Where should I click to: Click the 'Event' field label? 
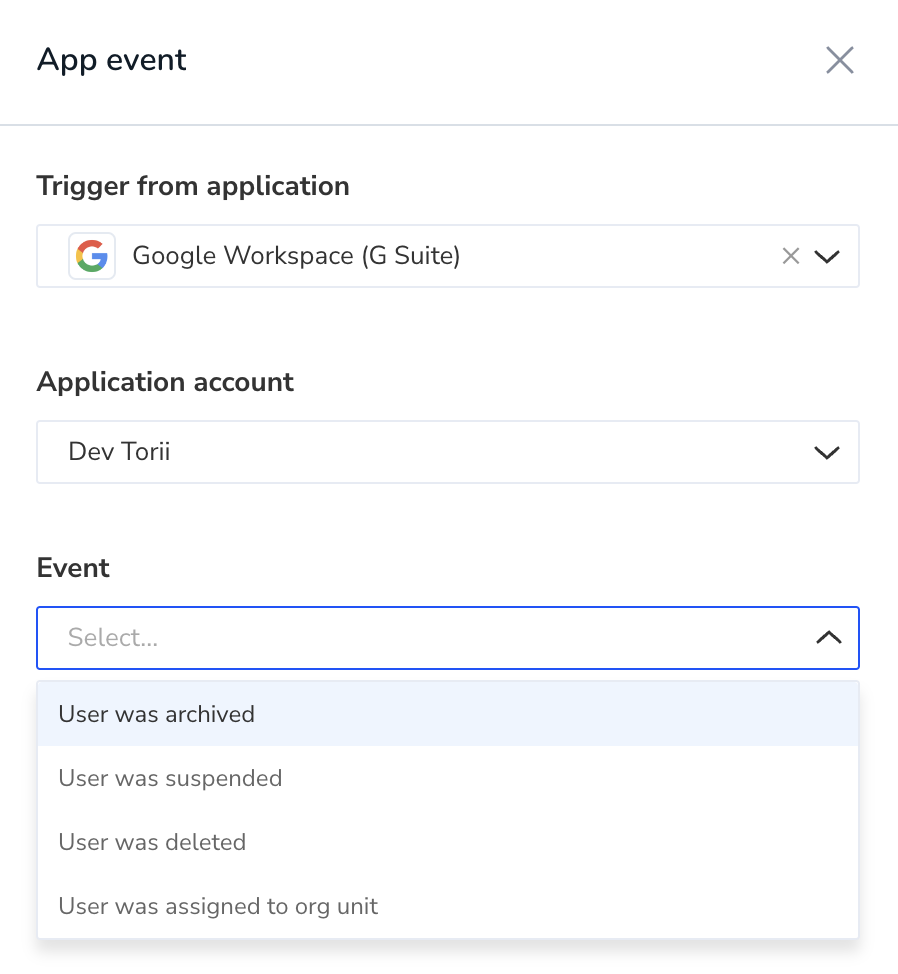coord(73,568)
